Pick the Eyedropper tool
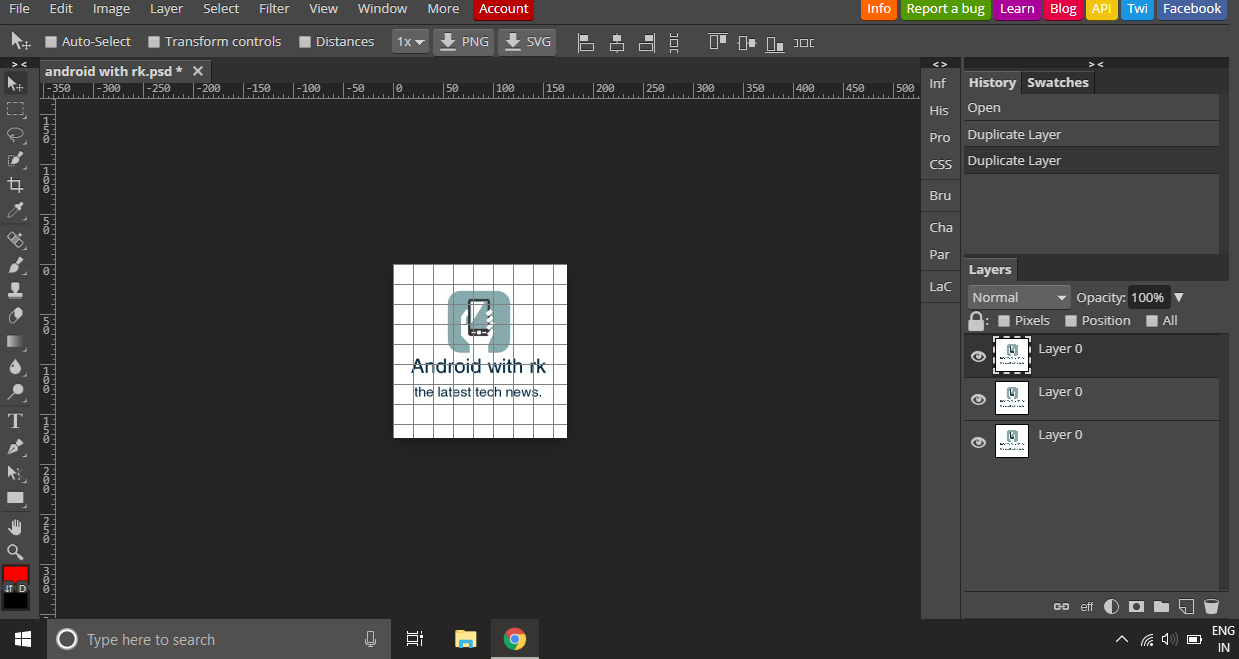Viewport: 1239px width, 659px height. [15, 210]
